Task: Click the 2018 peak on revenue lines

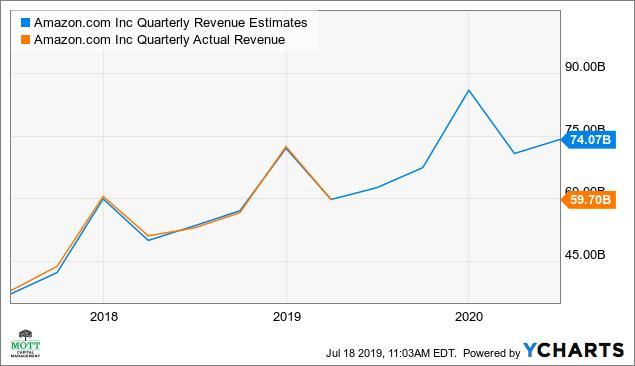Action: 103,198
